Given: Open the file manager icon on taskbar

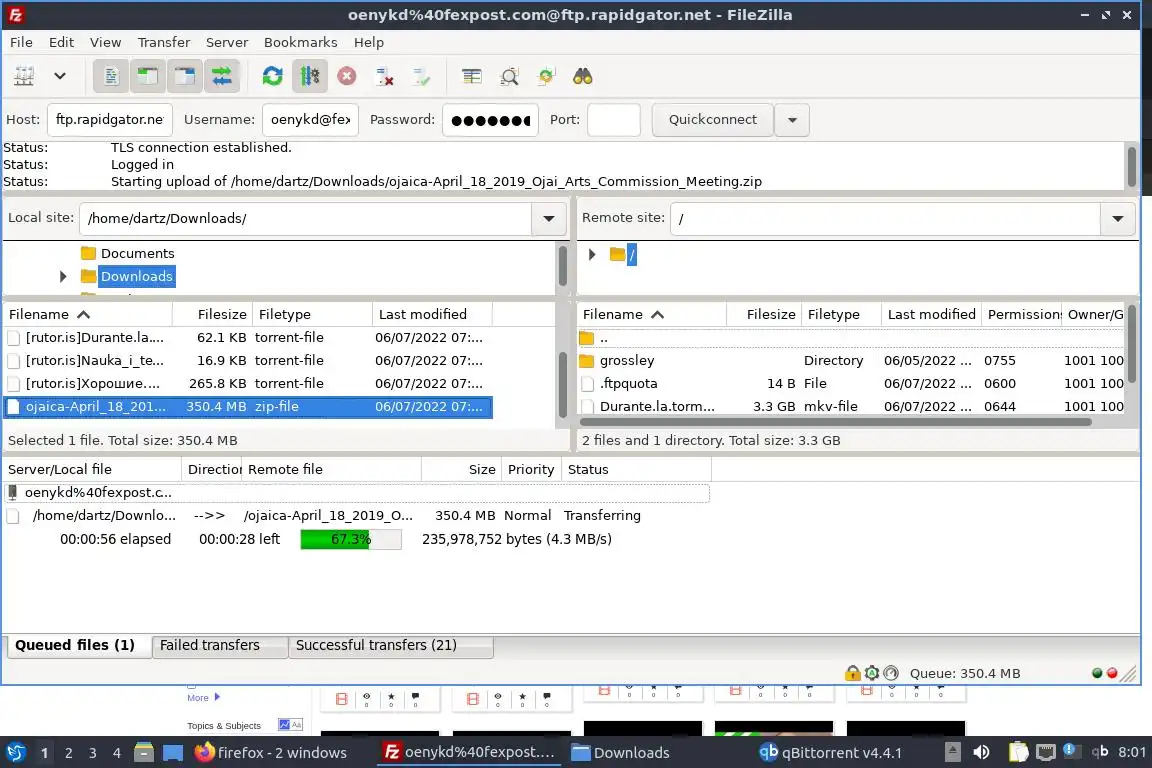Looking at the screenshot, I should [x=144, y=753].
